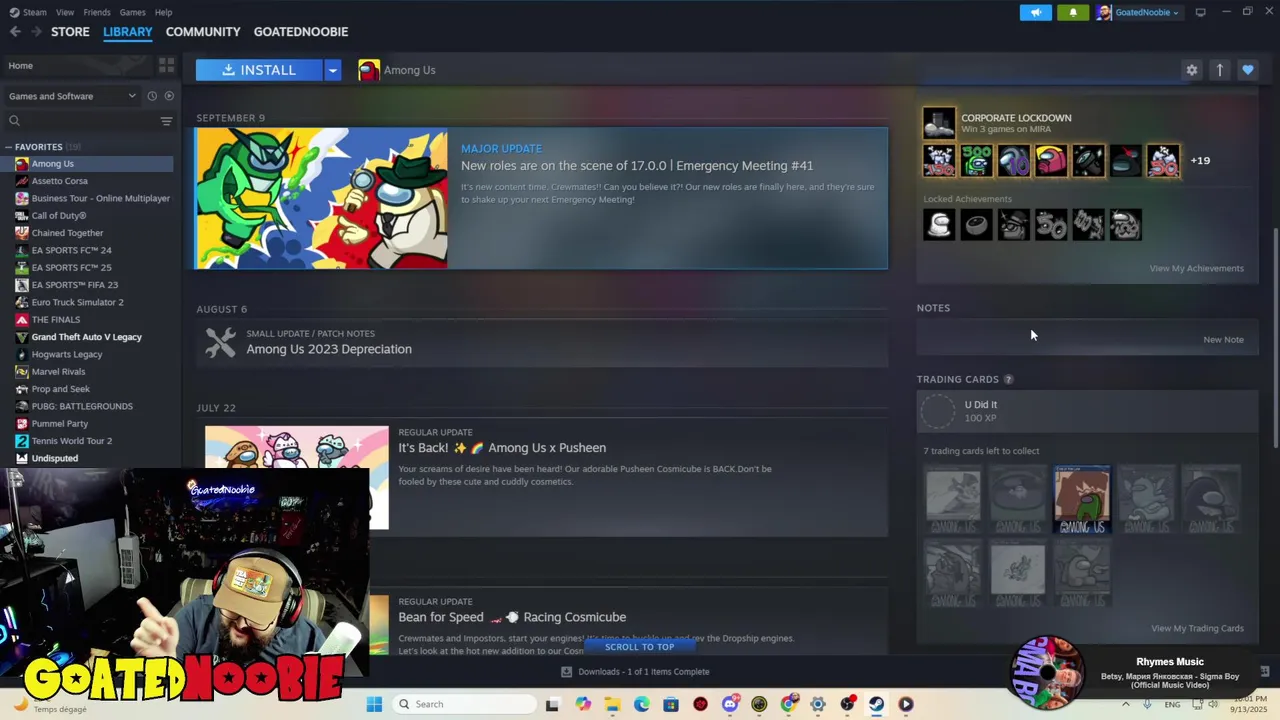Click the Steam taskbar icon

[876, 704]
